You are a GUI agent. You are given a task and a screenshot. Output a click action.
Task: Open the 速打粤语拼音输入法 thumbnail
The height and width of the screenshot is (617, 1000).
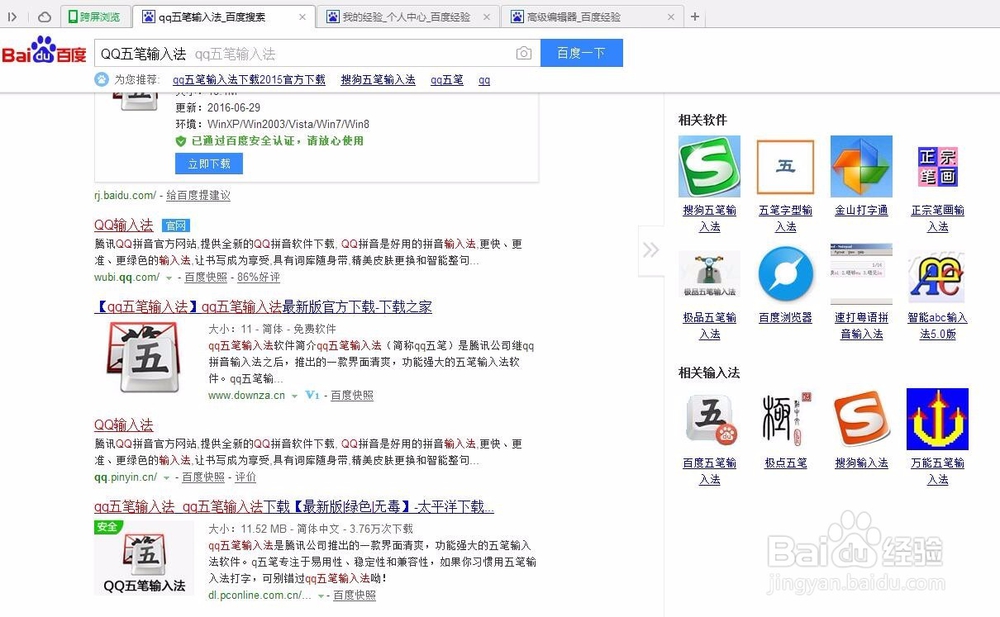coord(861,274)
